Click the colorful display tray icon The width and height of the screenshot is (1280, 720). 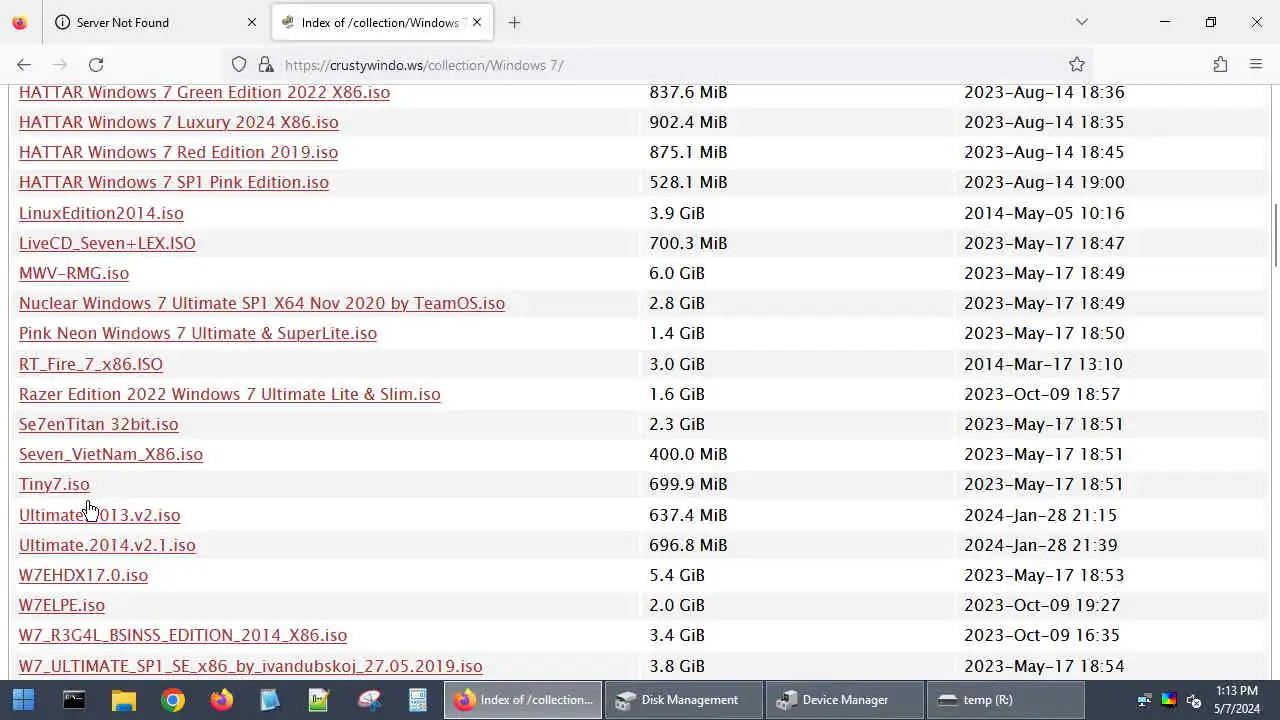[x=1169, y=700]
